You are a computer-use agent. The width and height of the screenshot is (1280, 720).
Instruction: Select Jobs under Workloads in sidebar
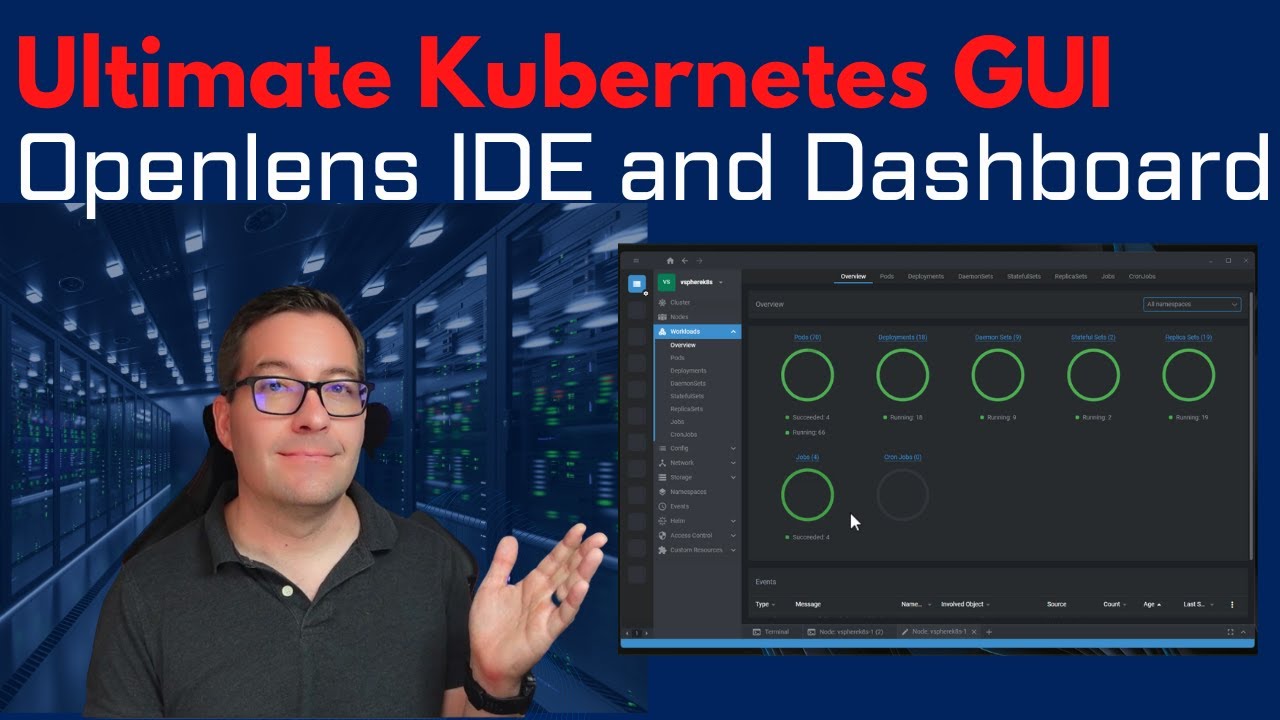pyautogui.click(x=677, y=422)
